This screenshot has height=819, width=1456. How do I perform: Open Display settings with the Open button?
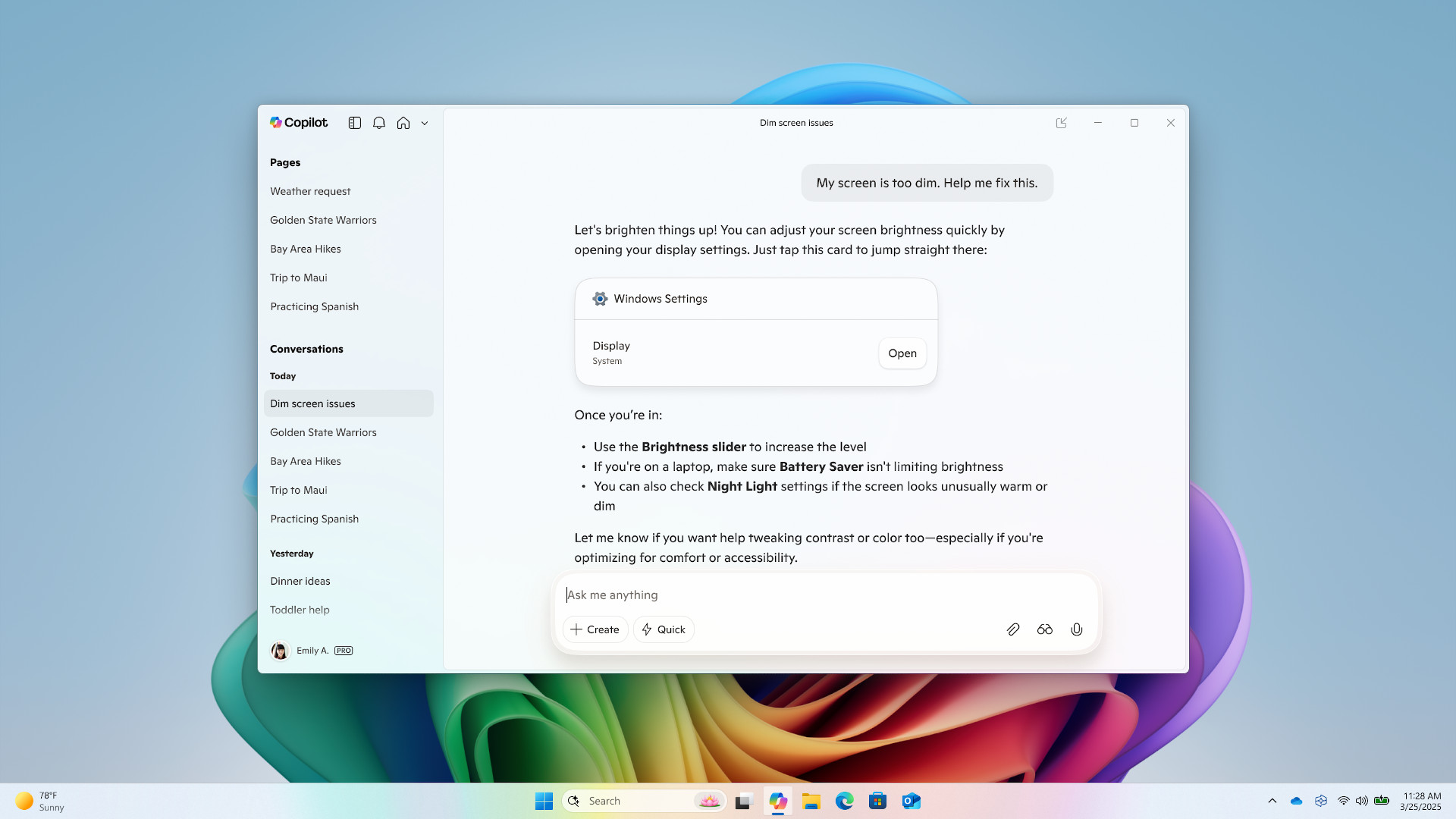tap(902, 353)
